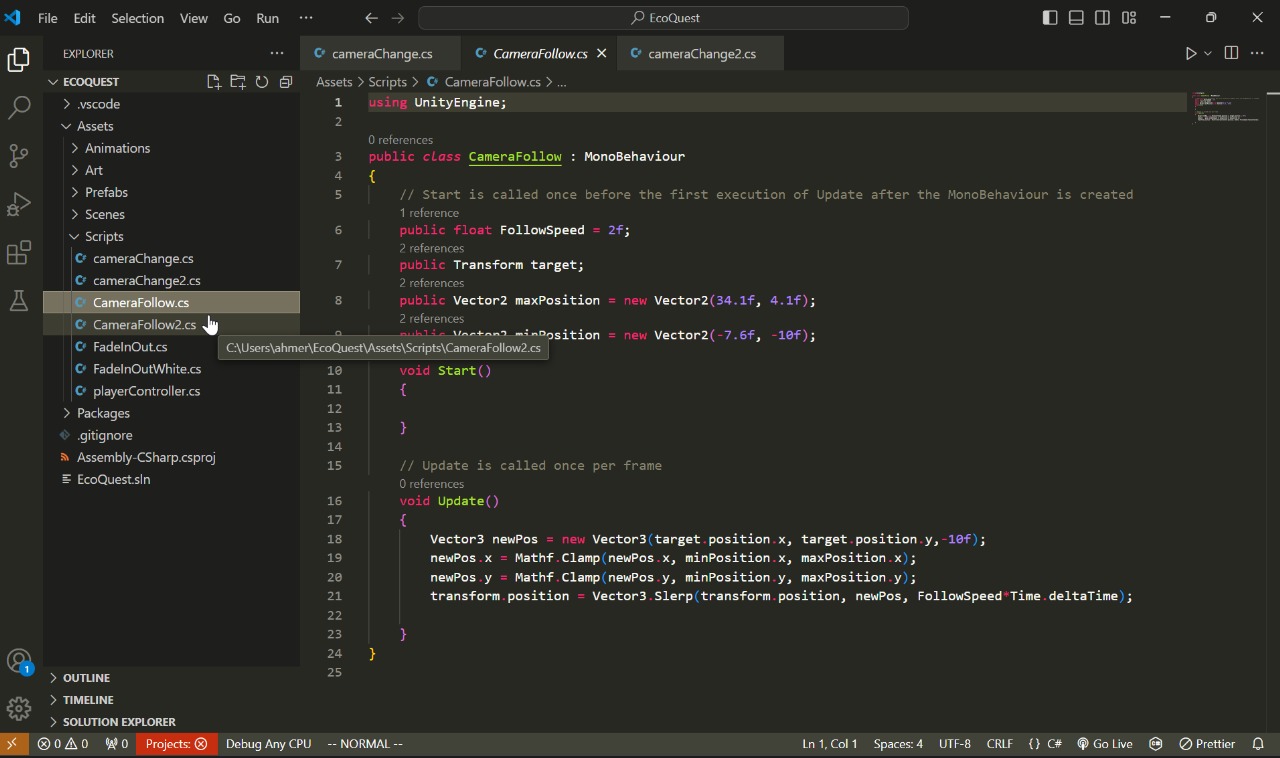Click Prettier in status bar
The image size is (1280, 758).
1207,744
